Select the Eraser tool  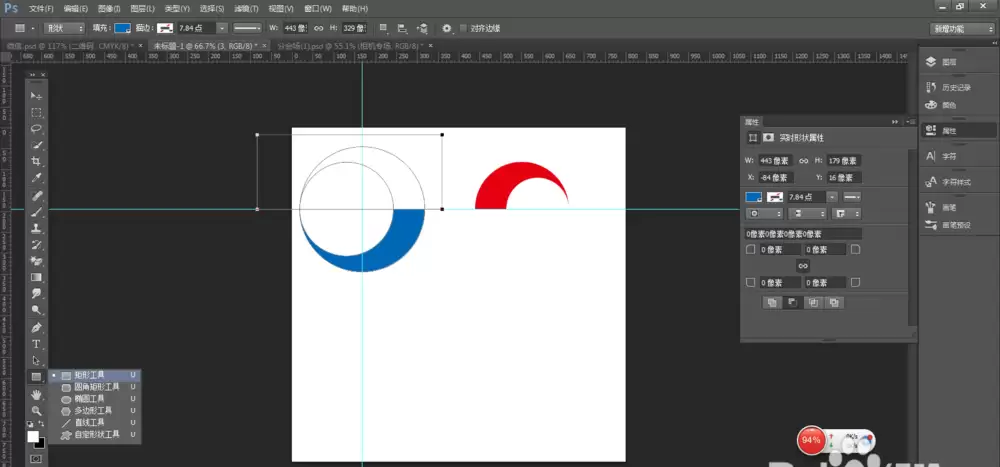click(x=36, y=262)
